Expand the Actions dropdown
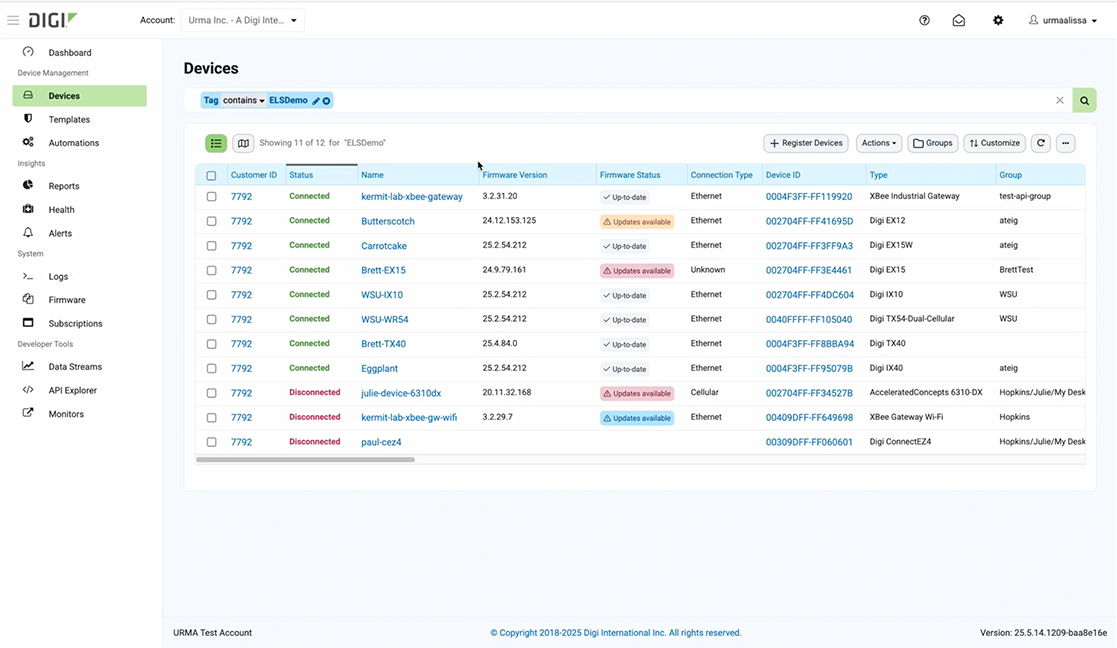1117x648 pixels. click(879, 143)
